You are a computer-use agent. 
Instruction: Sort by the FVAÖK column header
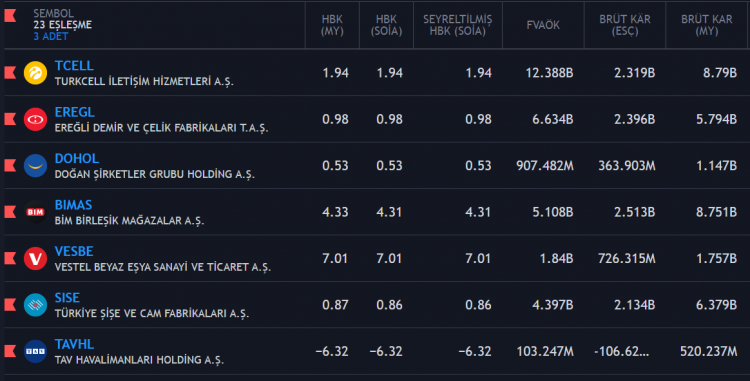click(x=543, y=25)
